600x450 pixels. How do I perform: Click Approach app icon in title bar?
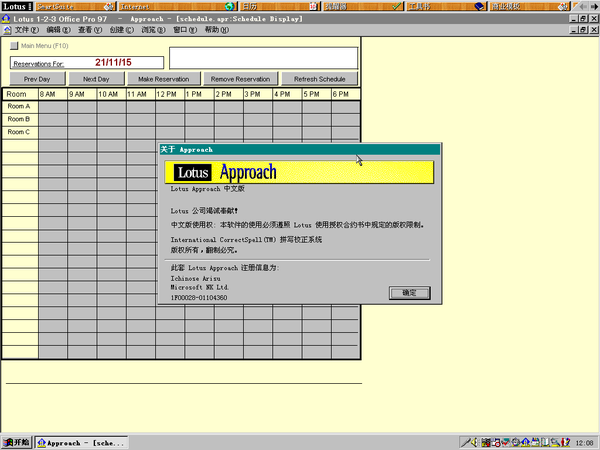(6, 19)
